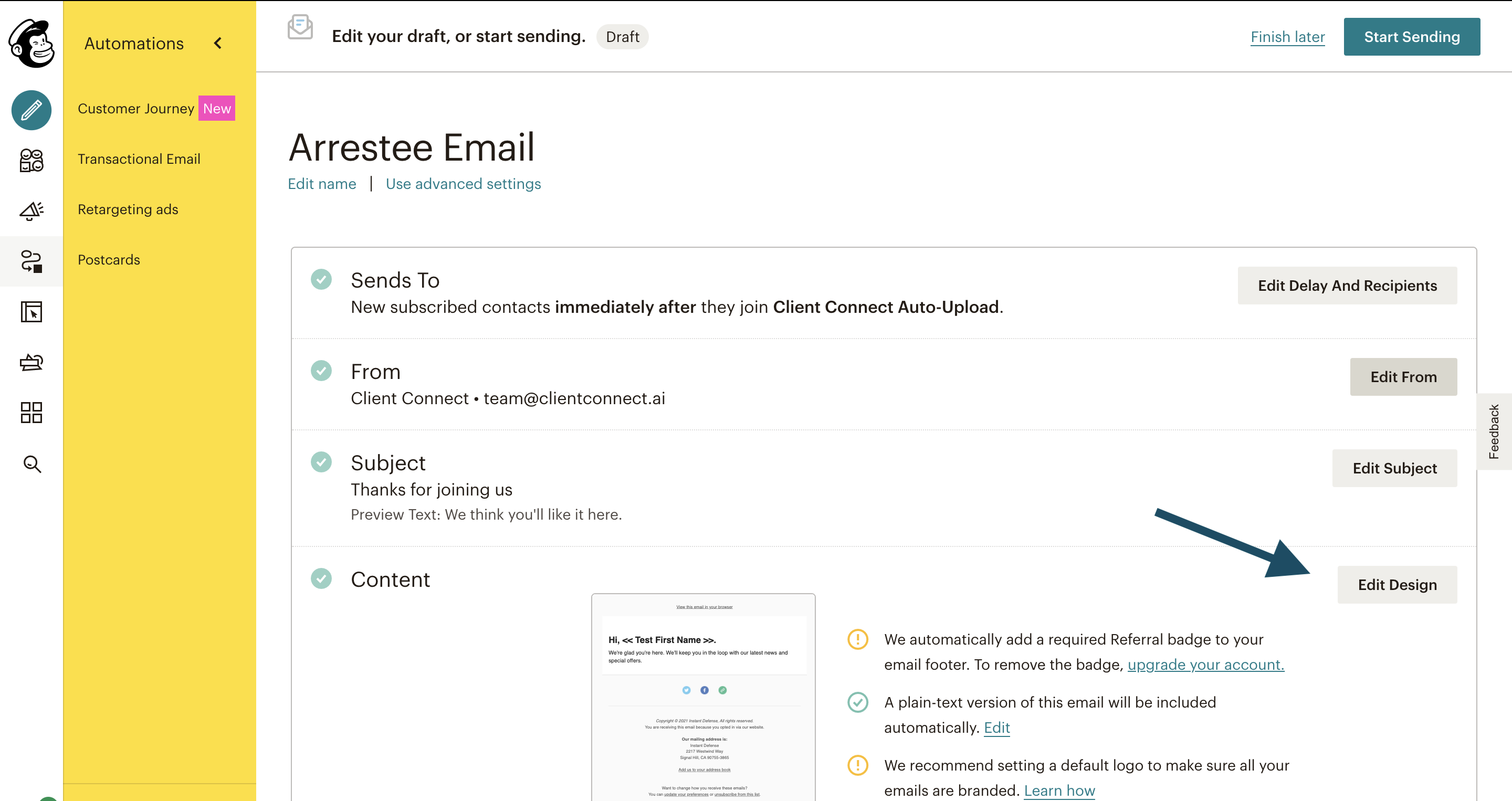Screen dimensions: 1512x801
Task: Click the Start Sending button
Action: tap(1412, 37)
